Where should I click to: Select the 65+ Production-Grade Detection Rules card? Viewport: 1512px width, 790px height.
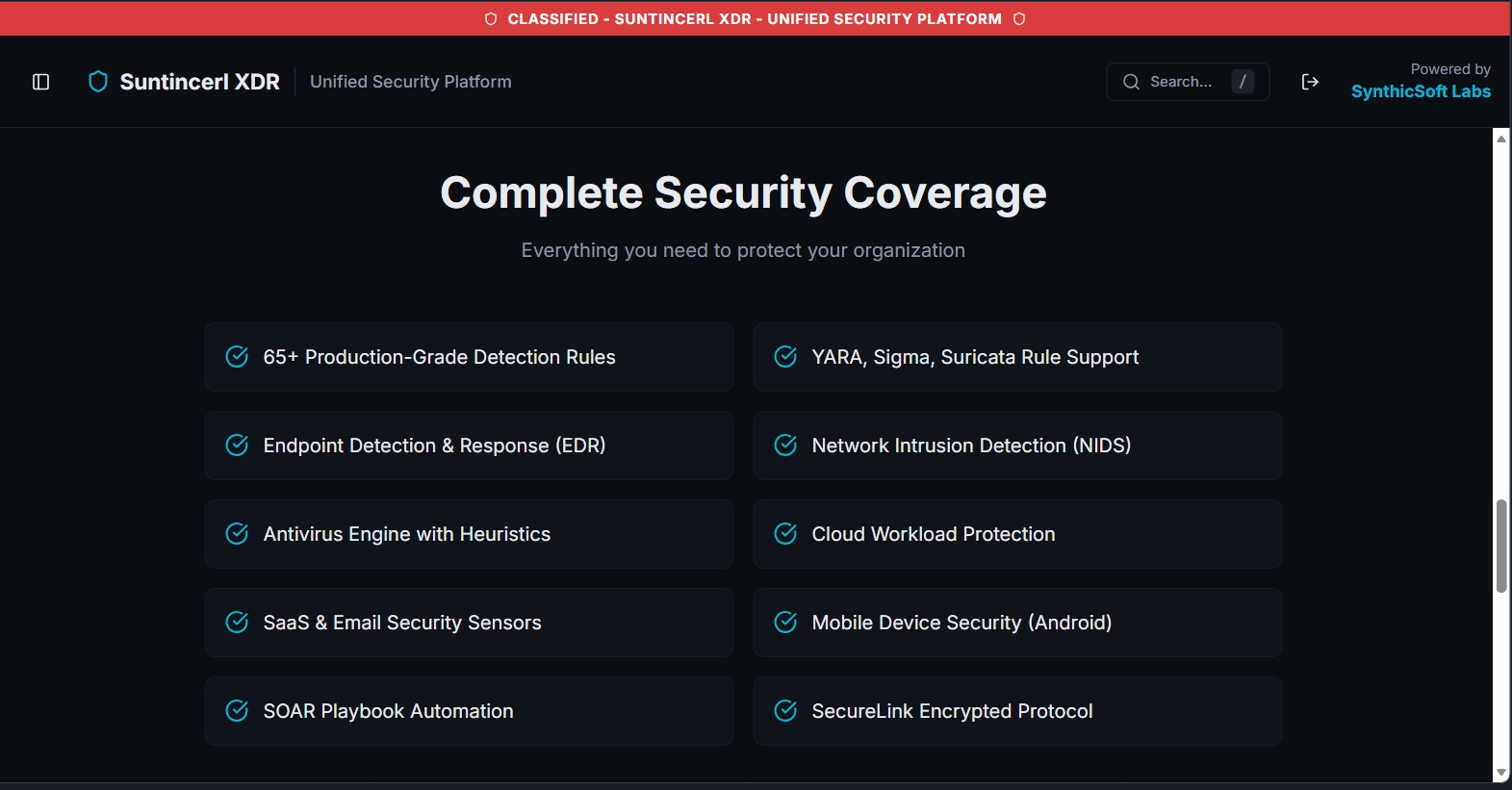coord(469,357)
